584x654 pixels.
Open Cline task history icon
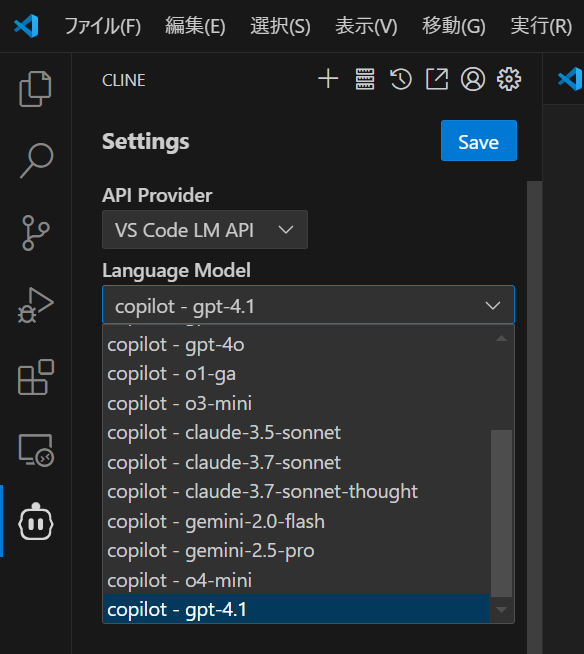[x=400, y=79]
